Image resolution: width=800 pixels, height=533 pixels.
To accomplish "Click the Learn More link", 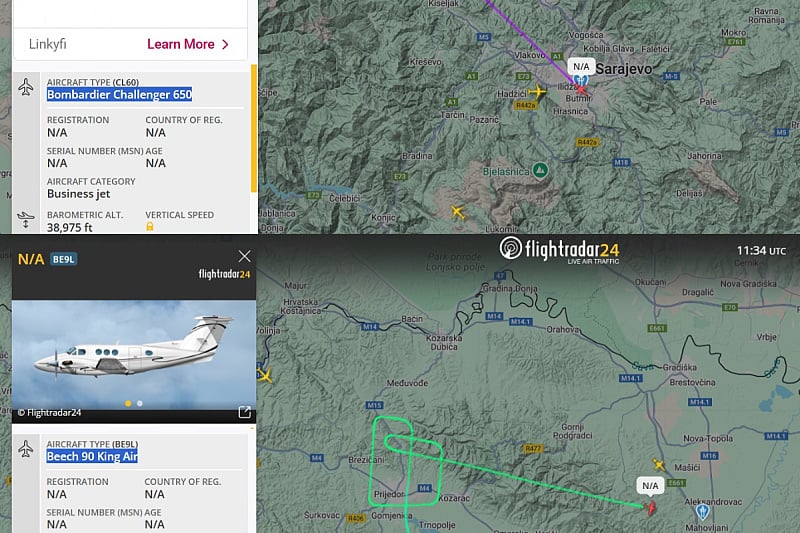I will (x=187, y=44).
